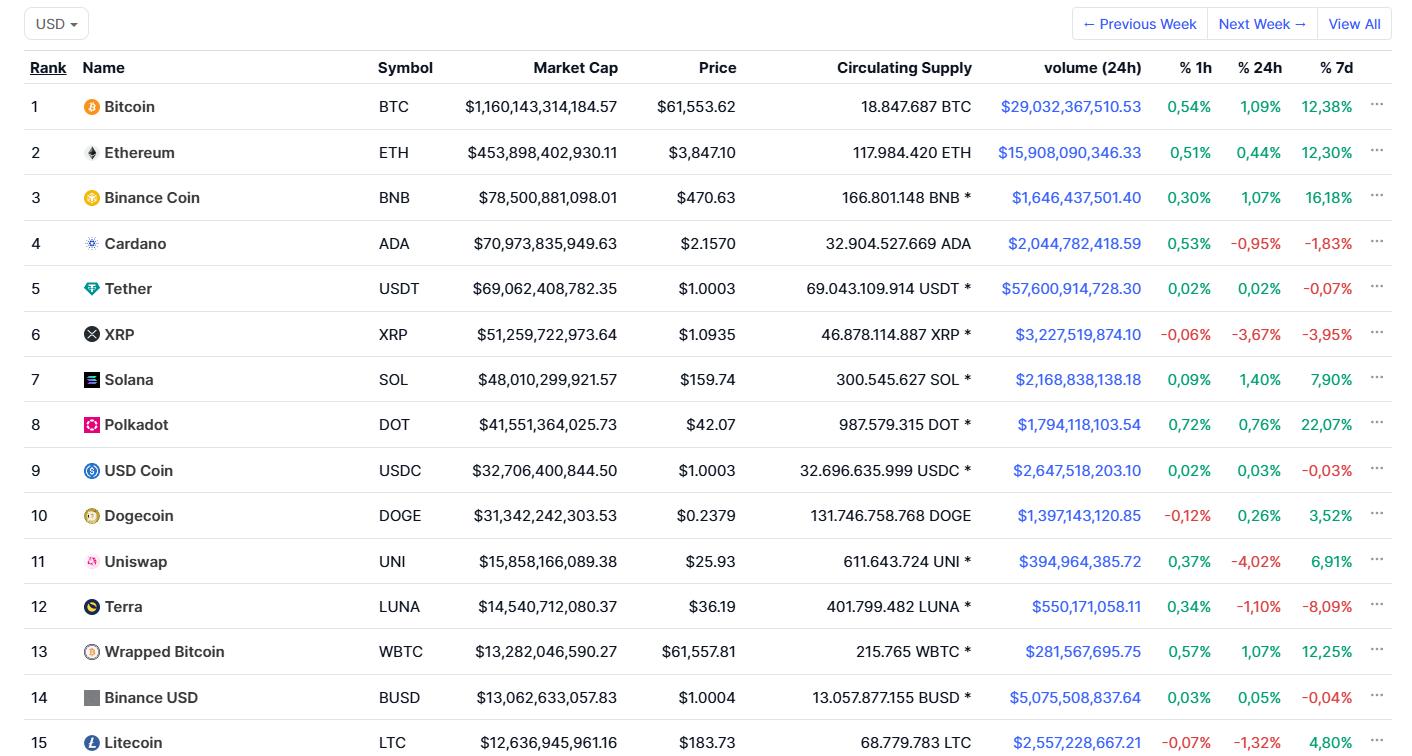Viewport: 1412px width, 756px height.
Task: Click the View All button
Action: click(x=1354, y=24)
